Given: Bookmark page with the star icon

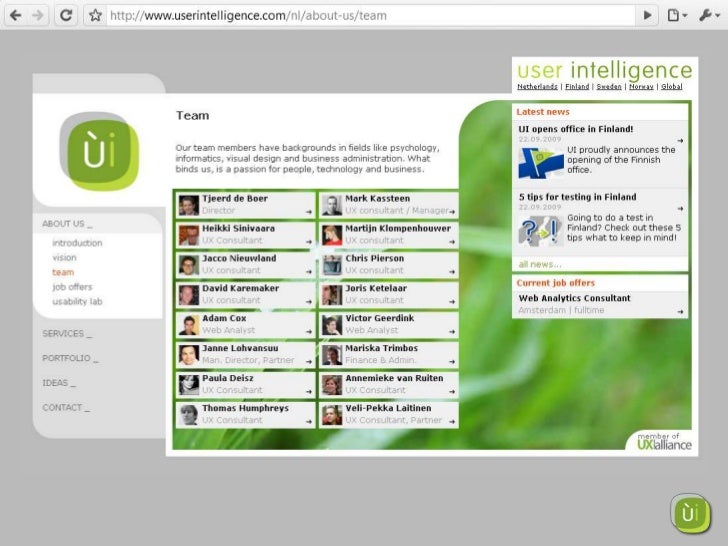Looking at the screenshot, I should (x=95, y=15).
